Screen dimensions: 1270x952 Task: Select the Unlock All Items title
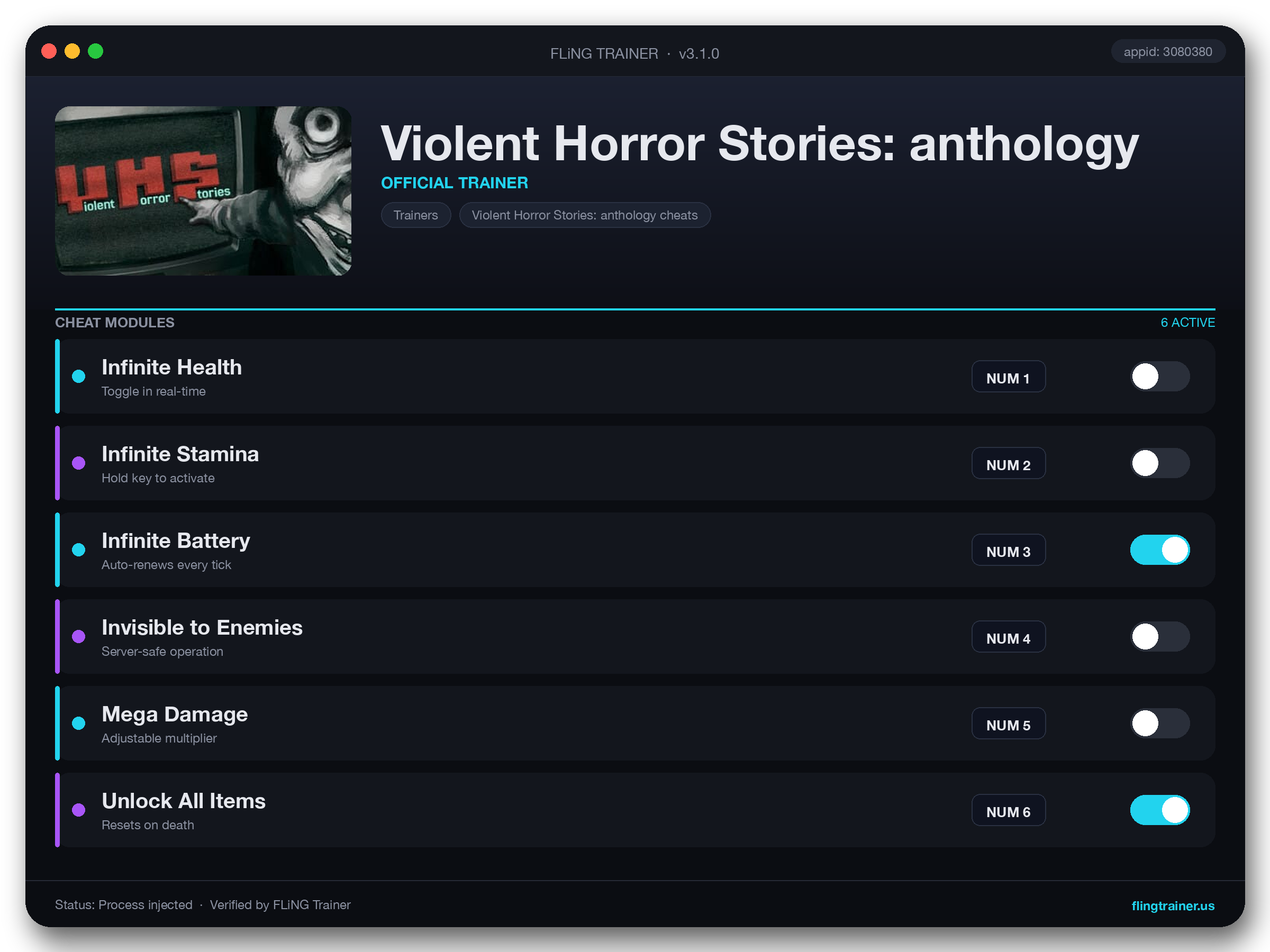pos(184,801)
